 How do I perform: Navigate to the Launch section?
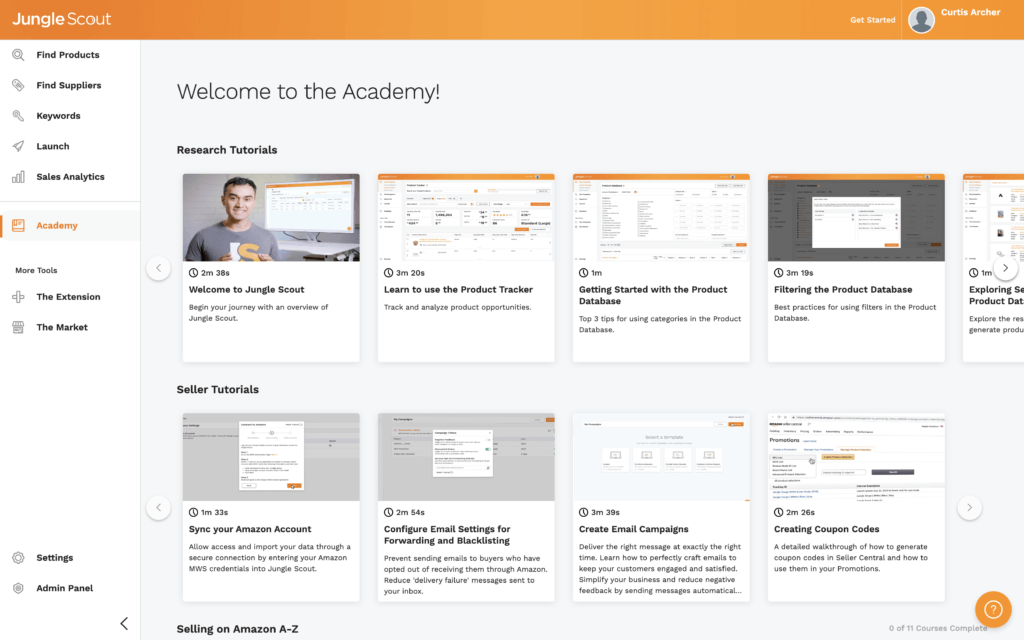click(50, 146)
